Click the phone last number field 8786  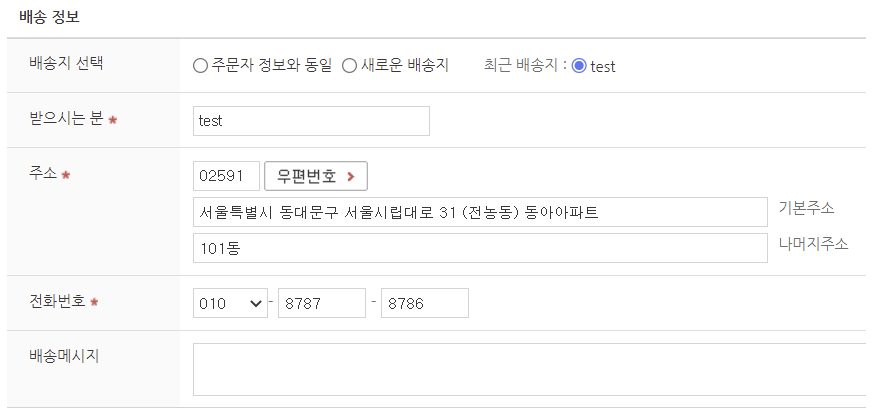point(425,303)
